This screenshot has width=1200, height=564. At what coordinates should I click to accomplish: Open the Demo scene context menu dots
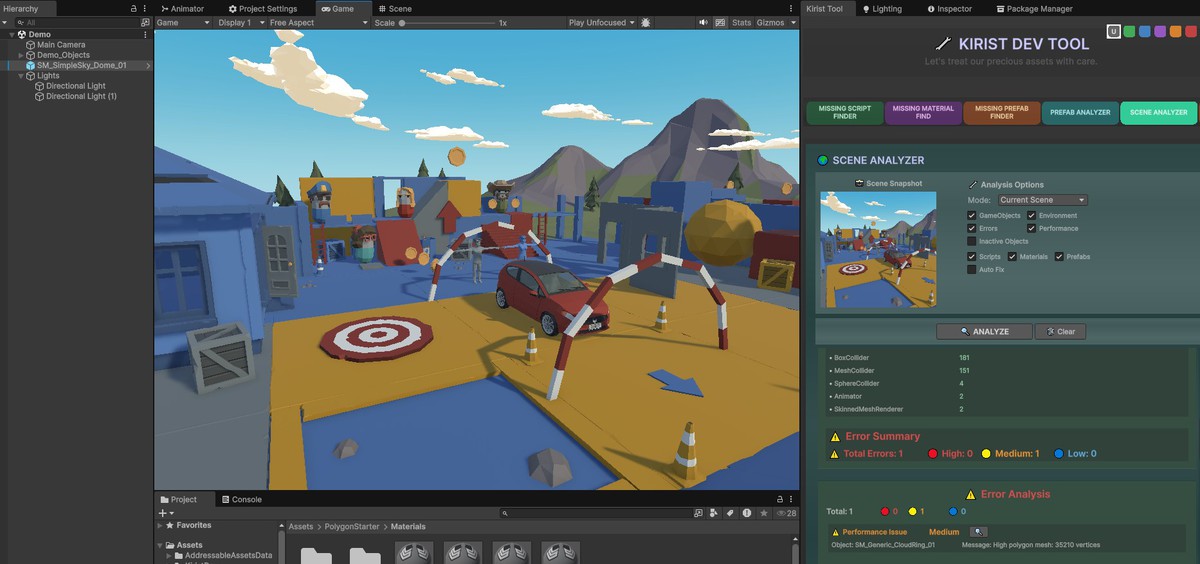coord(147,34)
